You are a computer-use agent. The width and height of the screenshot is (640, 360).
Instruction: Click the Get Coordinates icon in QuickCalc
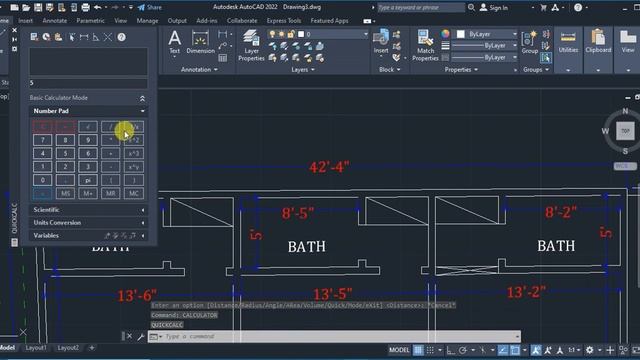[x=72, y=37]
